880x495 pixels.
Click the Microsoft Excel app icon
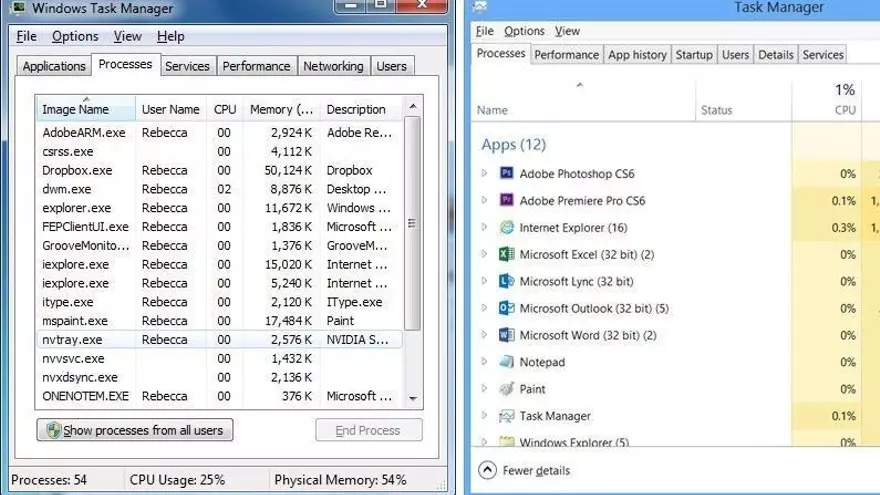click(506, 255)
